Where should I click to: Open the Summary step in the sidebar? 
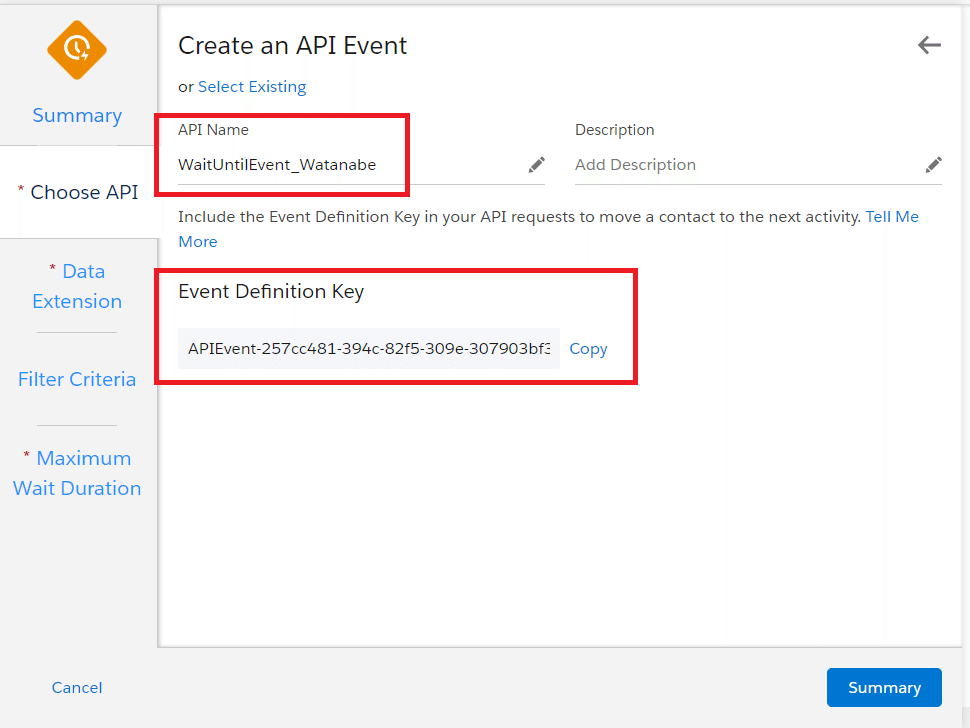pos(77,115)
